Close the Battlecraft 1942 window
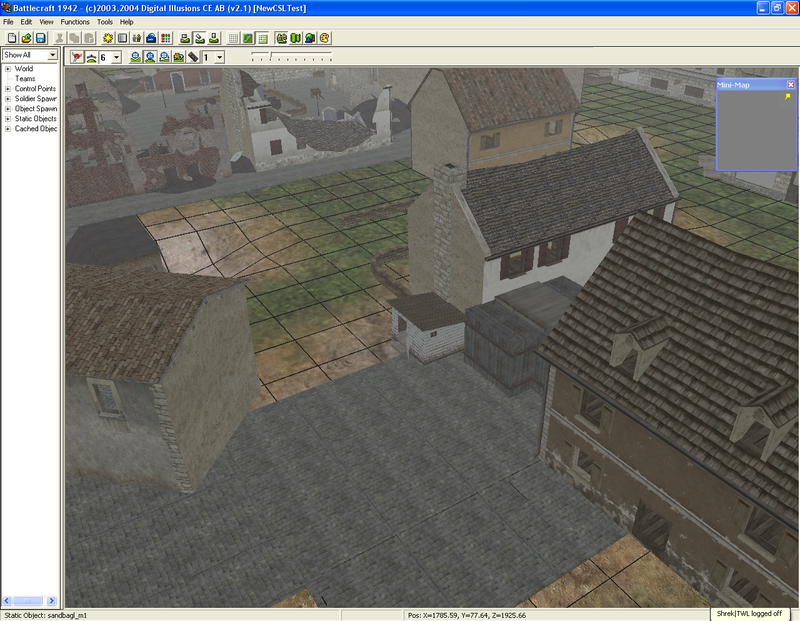 791,8
